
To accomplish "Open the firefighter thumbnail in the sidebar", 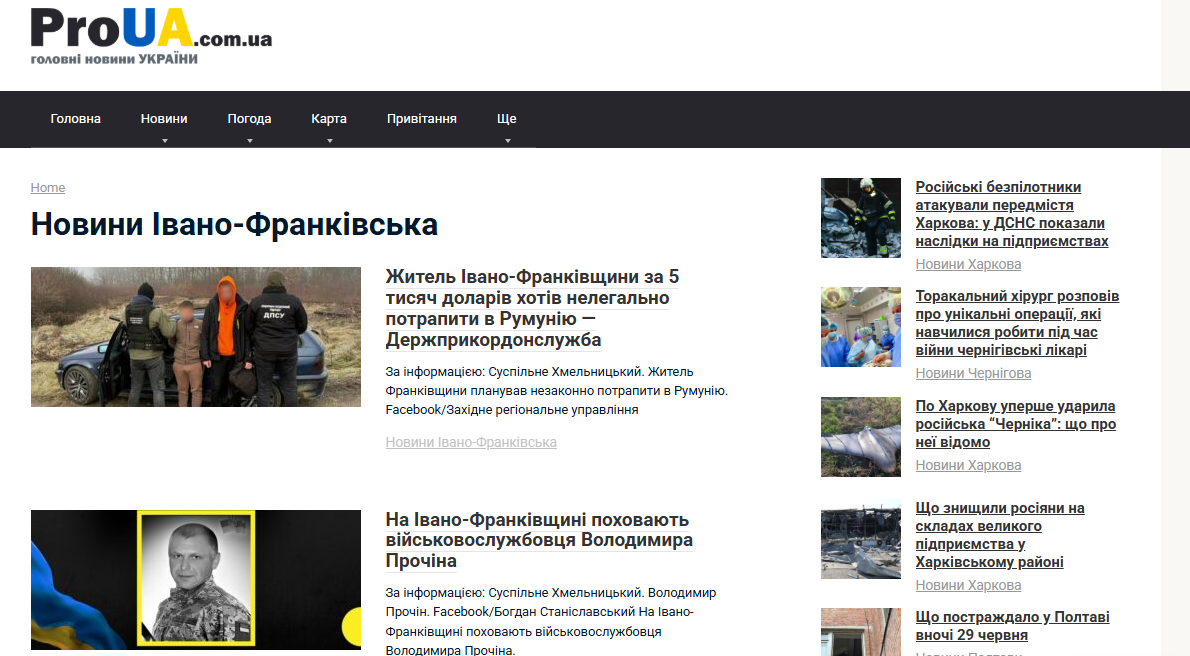I will (x=861, y=218).
